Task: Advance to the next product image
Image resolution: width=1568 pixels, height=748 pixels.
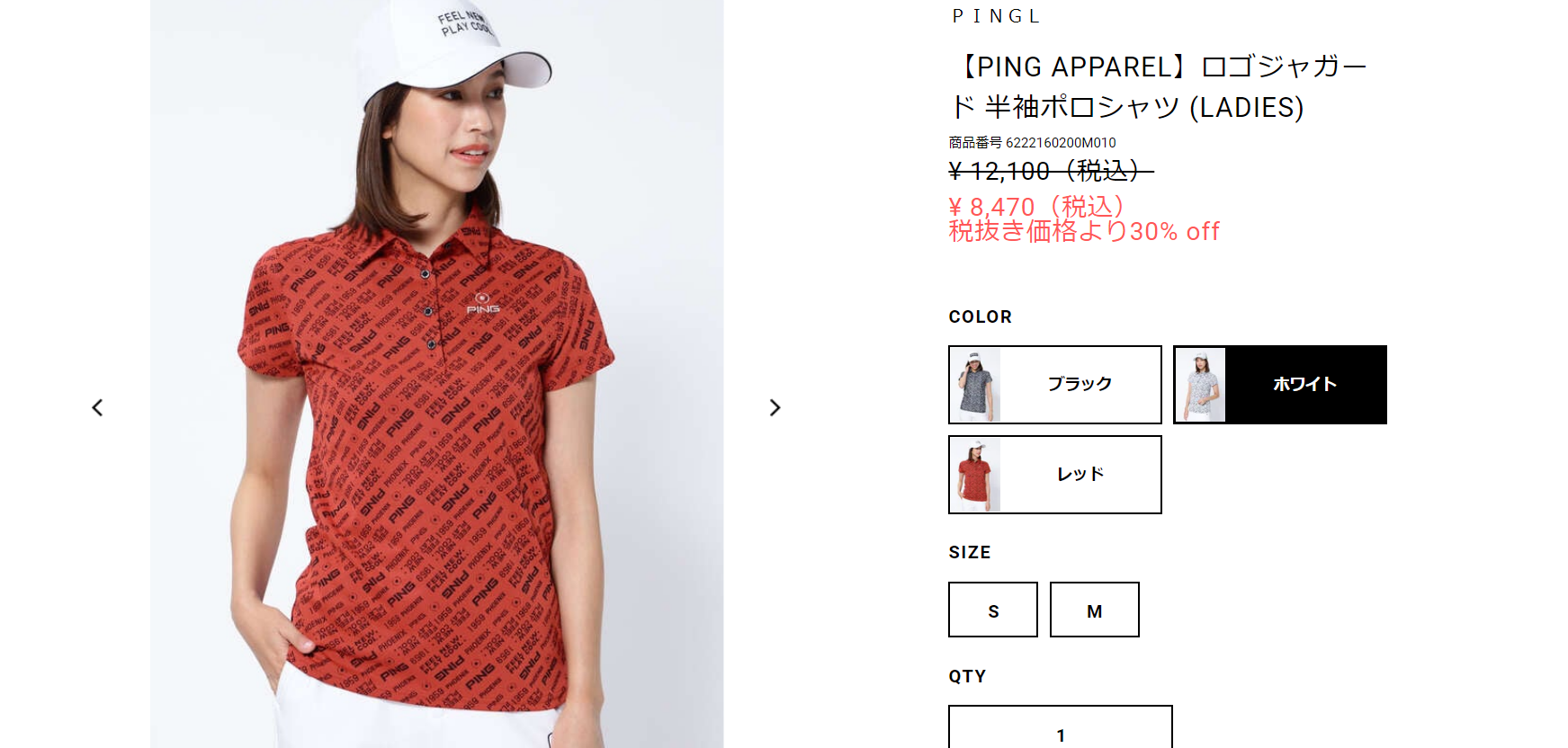Action: (775, 407)
